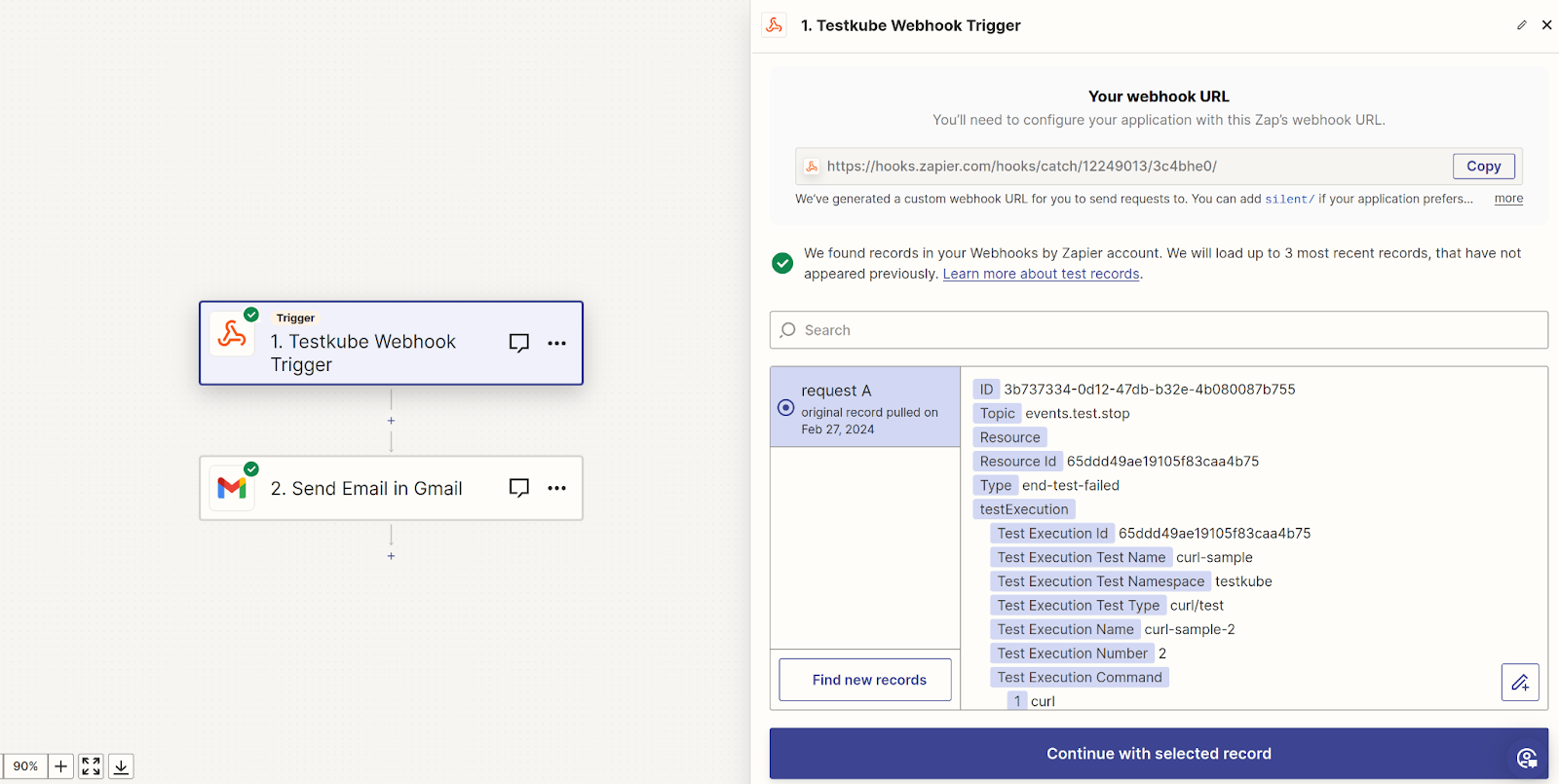Viewport: 1559px width, 784px height.
Task: Select the request A radio button
Action: coord(786,408)
